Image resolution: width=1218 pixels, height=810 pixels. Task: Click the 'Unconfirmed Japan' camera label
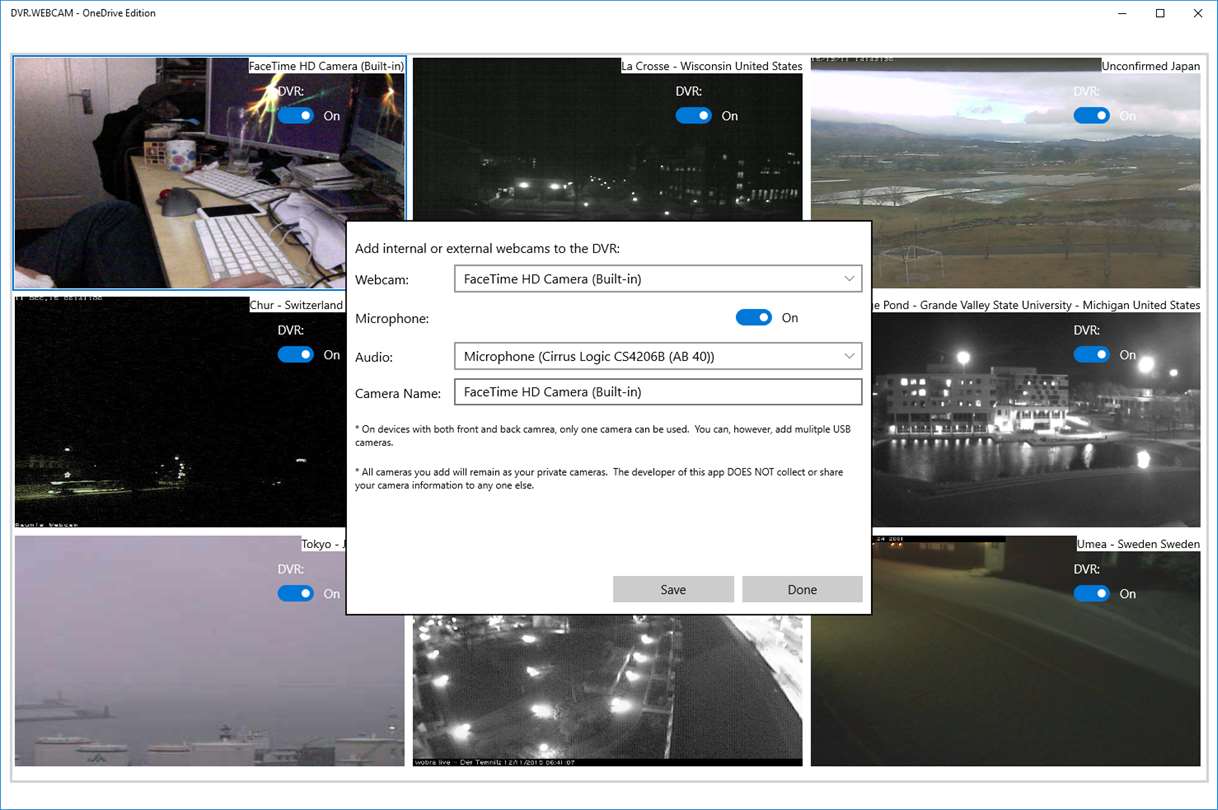pyautogui.click(x=1151, y=66)
